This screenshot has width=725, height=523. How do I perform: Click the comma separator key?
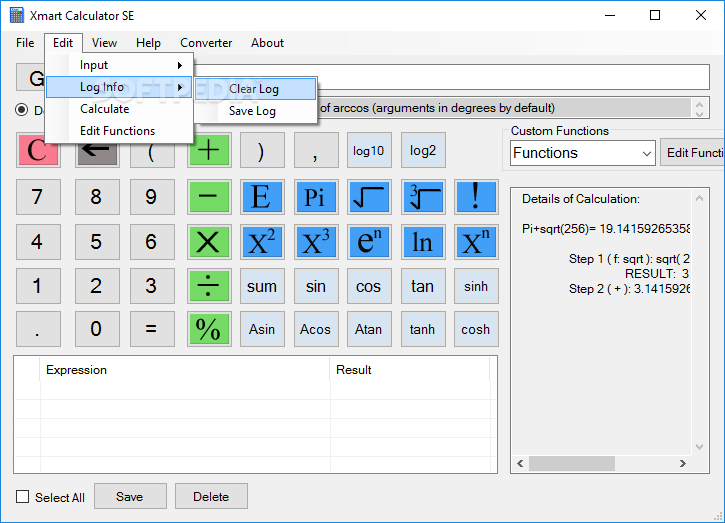315,150
